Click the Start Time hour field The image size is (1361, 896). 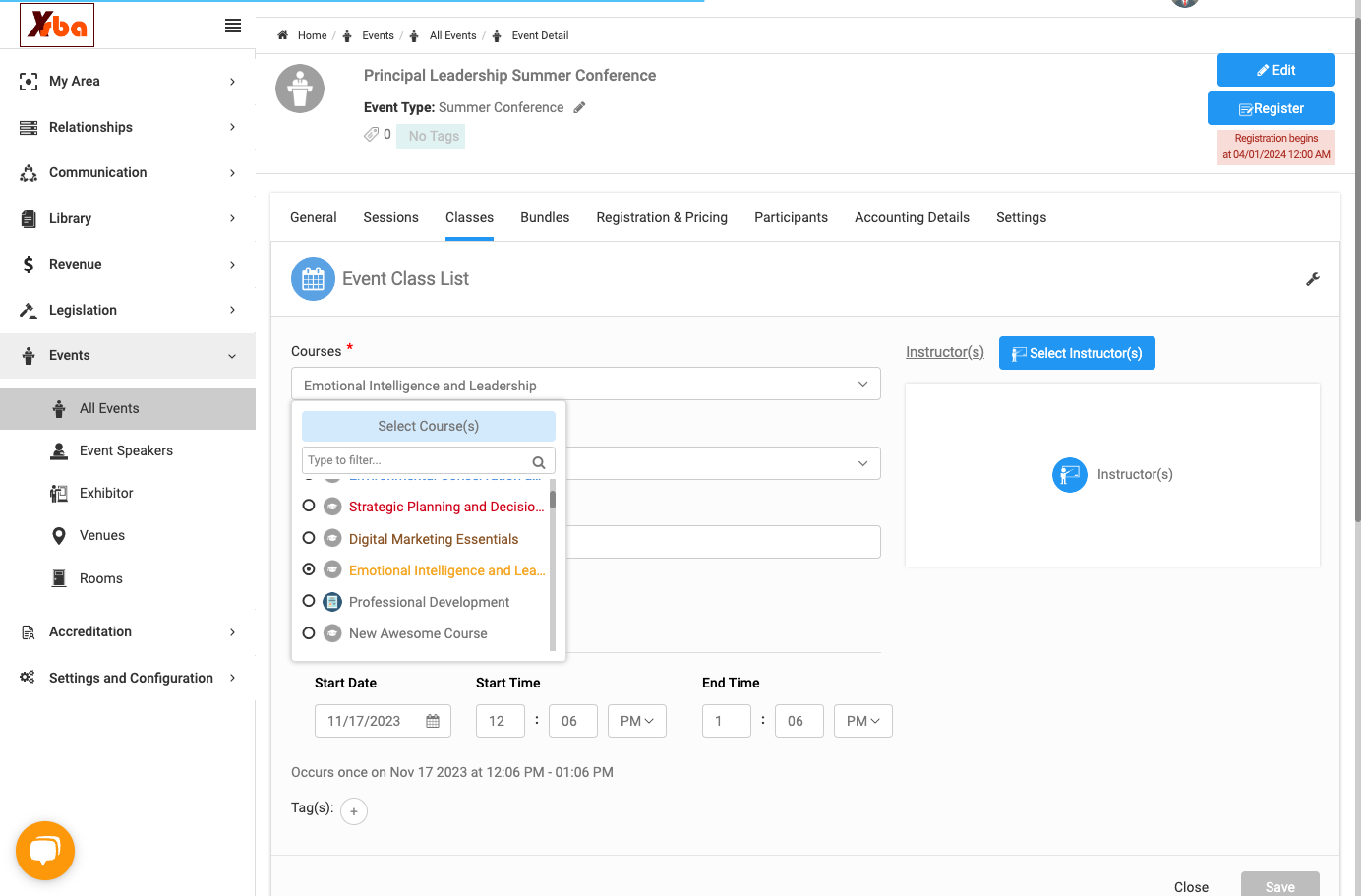[x=500, y=721]
